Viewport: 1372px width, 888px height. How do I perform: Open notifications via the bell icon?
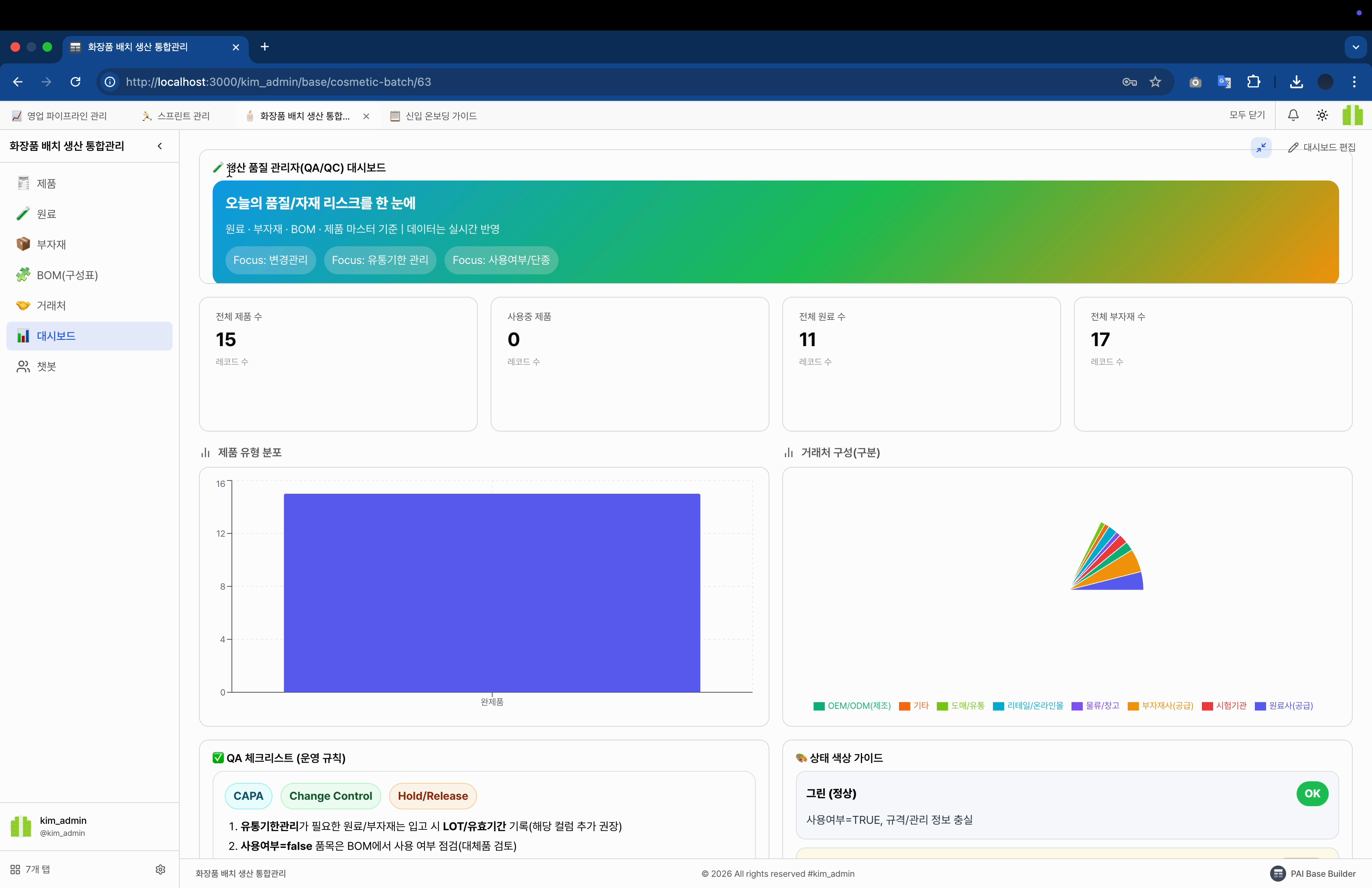pos(1293,115)
